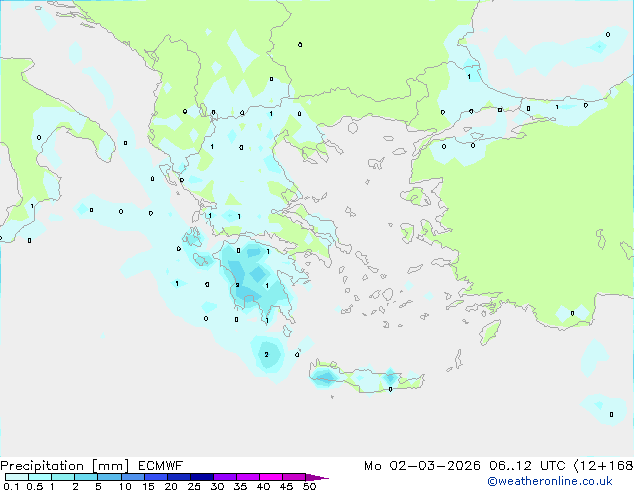Click the "[mm]" unit label
This screenshot has width=634, height=490.
pyautogui.click(x=110, y=466)
